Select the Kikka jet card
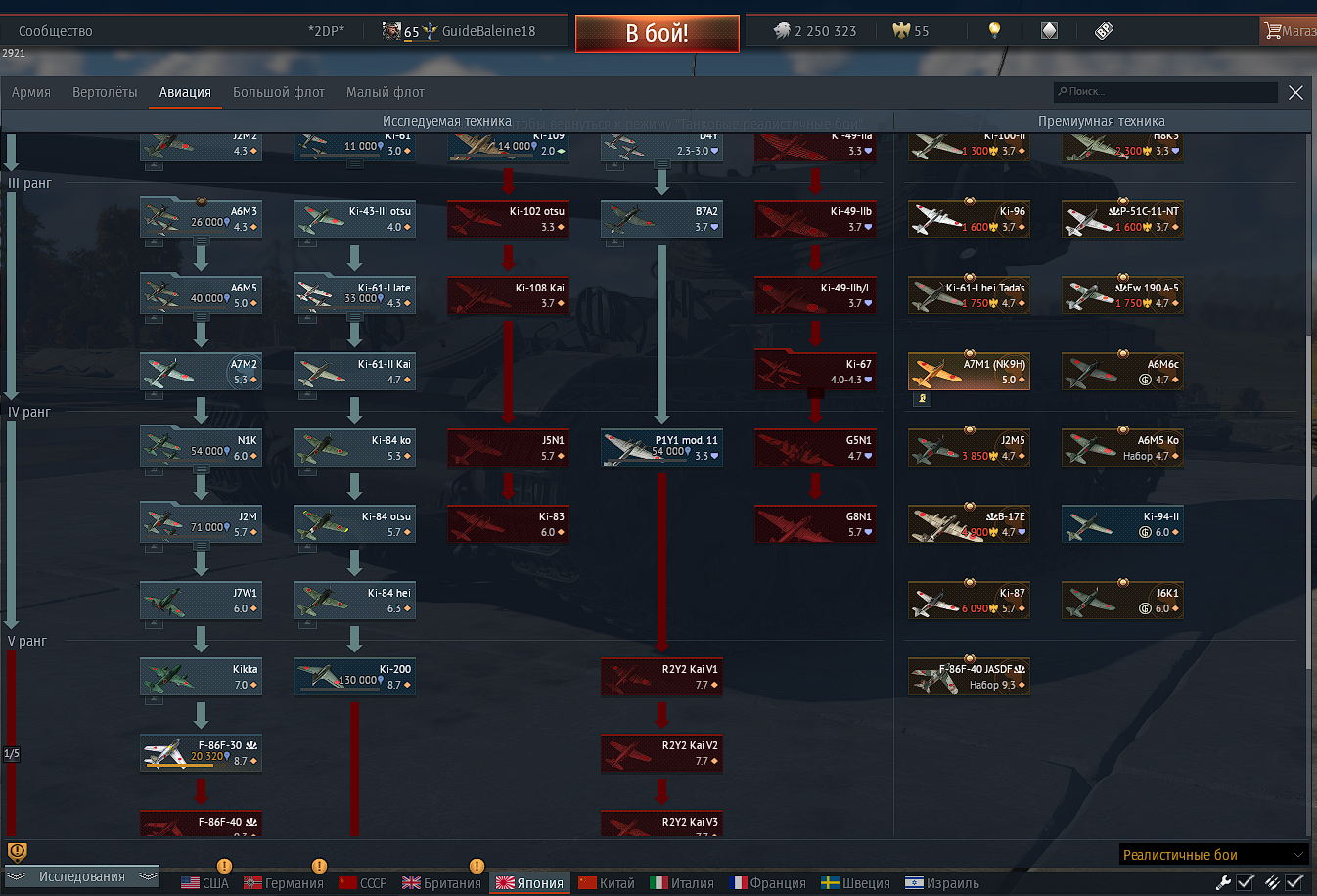The width and height of the screenshot is (1317, 896). point(201,676)
